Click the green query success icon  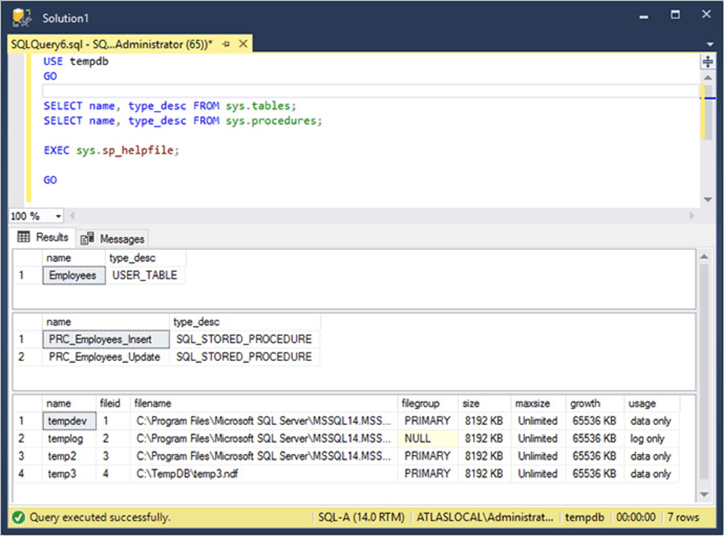[x=18, y=518]
